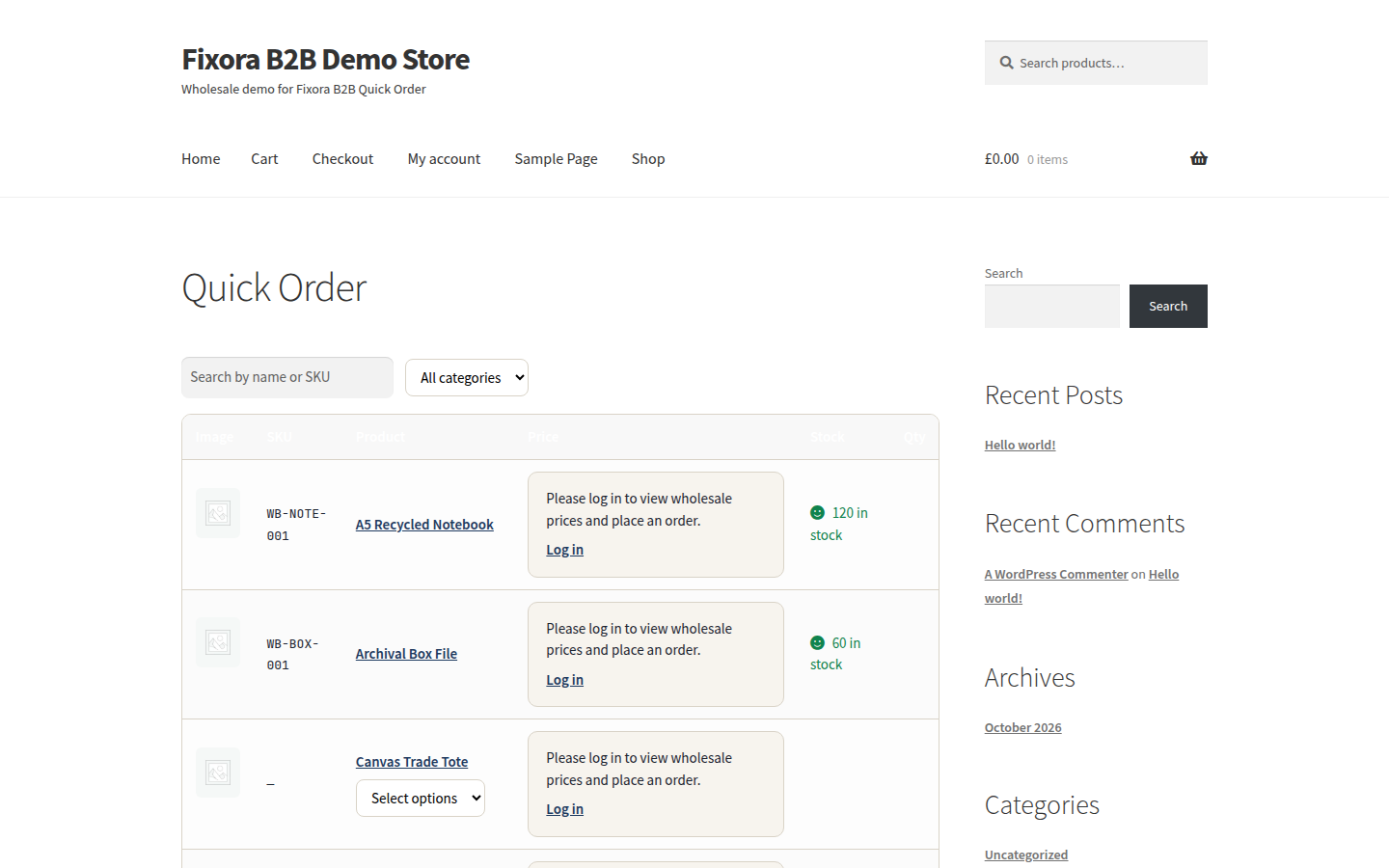Open Select options dropdown for Canvas Trade Tote
Image resolution: width=1389 pixels, height=868 pixels.
pyautogui.click(x=421, y=799)
